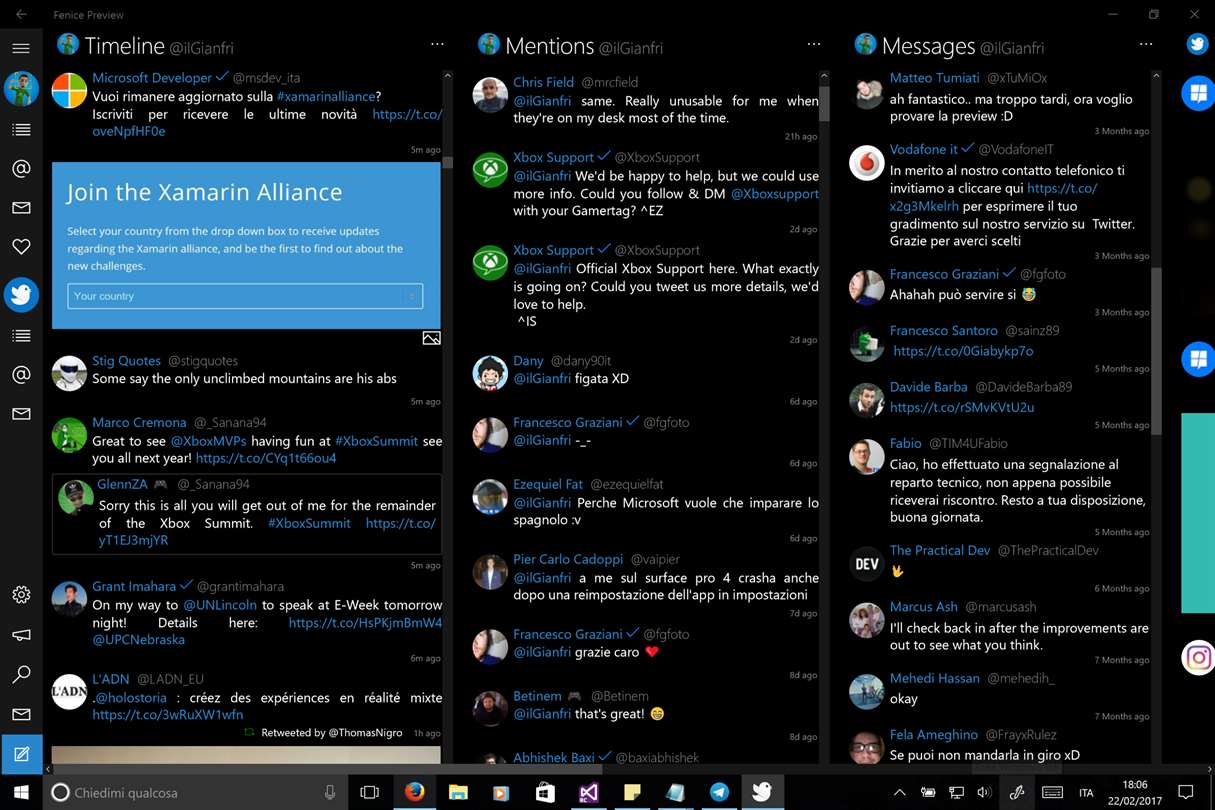Open link t.co/CYq1t66ou4 in Marco Cremona tweet
1215x810 pixels.
[x=266, y=458]
